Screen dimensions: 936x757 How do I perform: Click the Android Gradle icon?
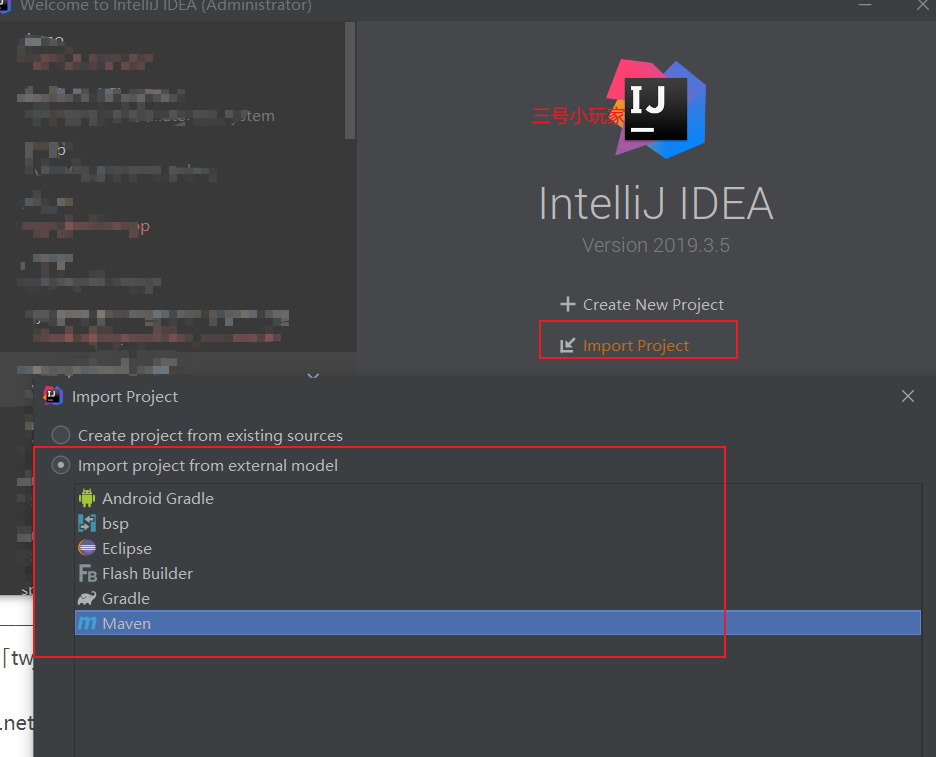pos(87,498)
